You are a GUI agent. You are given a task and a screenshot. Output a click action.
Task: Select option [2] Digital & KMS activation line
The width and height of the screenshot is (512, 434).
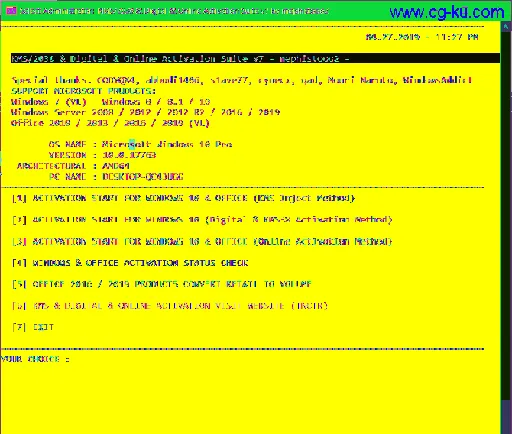(202, 220)
